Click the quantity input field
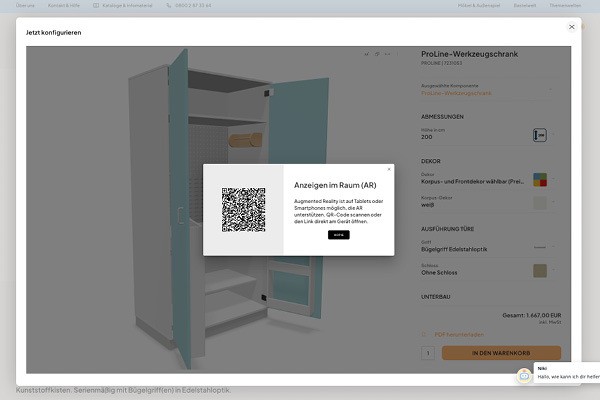The width and height of the screenshot is (600, 400). [x=428, y=353]
